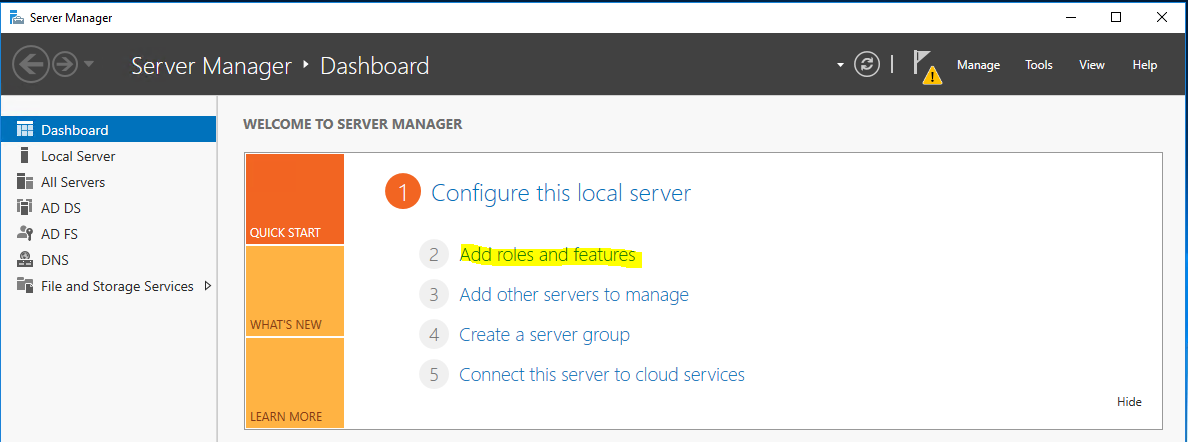
Task: Select the LEARN MORE tile
Action: (295, 383)
